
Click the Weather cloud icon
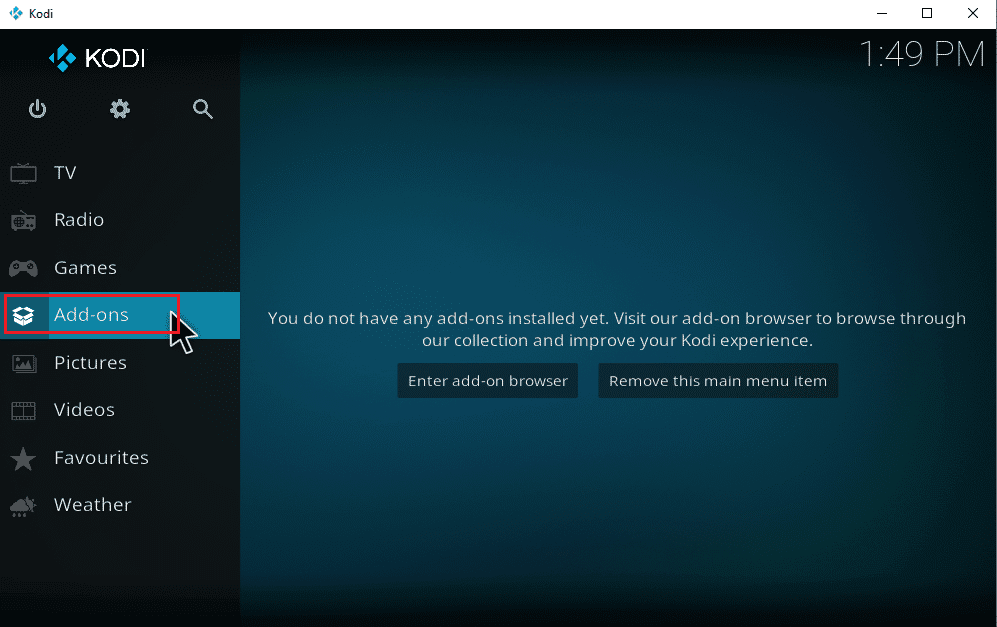pos(23,506)
